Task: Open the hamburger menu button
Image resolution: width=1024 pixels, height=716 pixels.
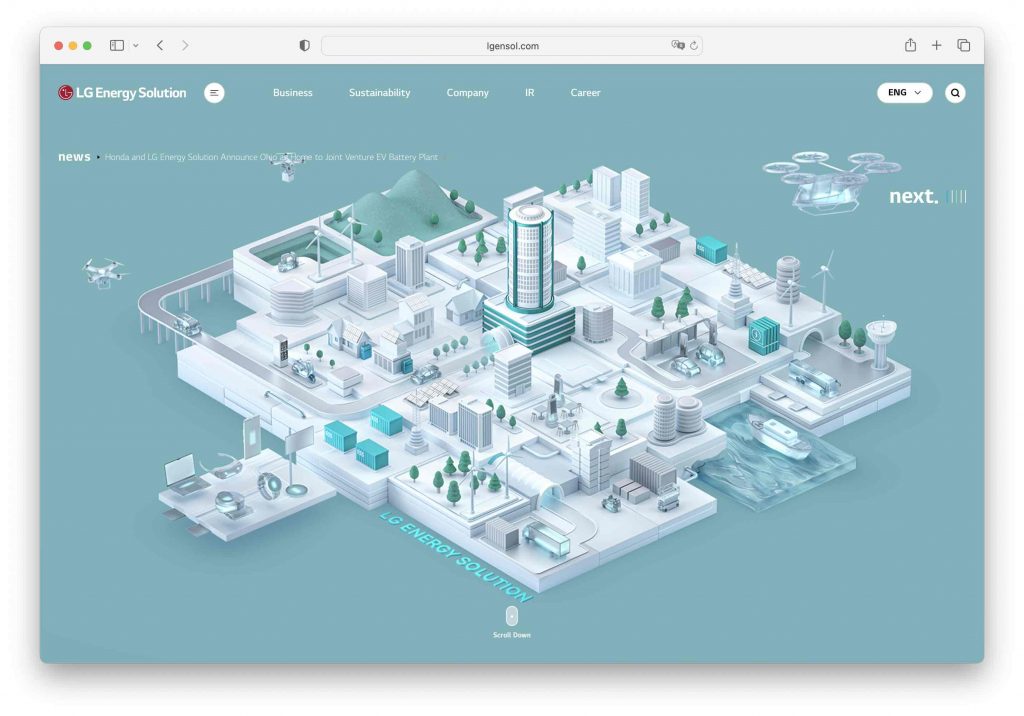Action: tap(214, 93)
